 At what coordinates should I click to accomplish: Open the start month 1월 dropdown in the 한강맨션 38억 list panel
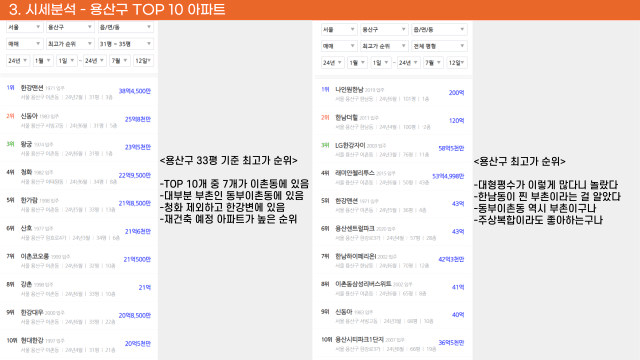42,60
